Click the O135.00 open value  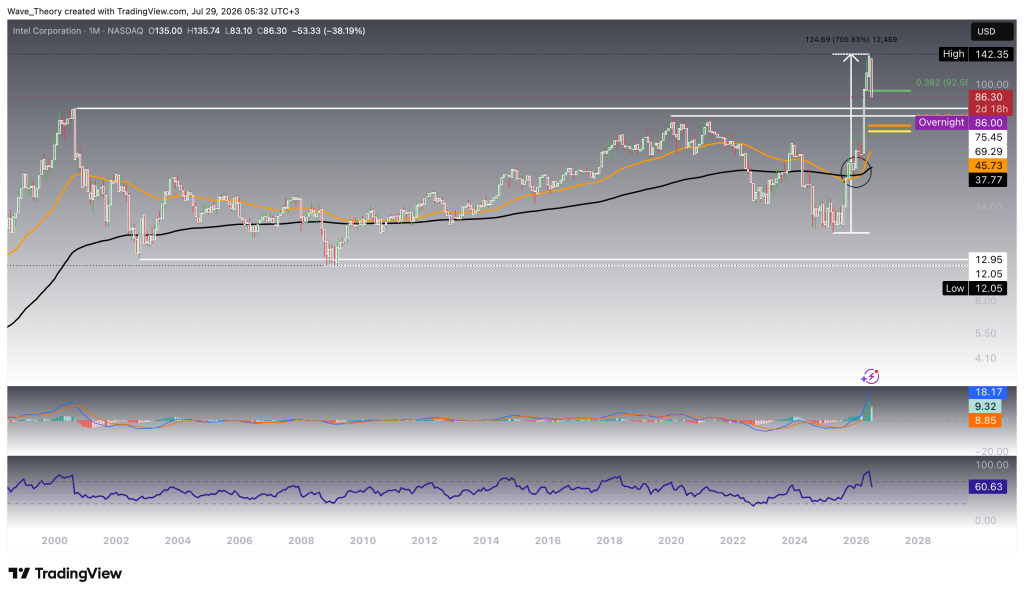coord(165,31)
